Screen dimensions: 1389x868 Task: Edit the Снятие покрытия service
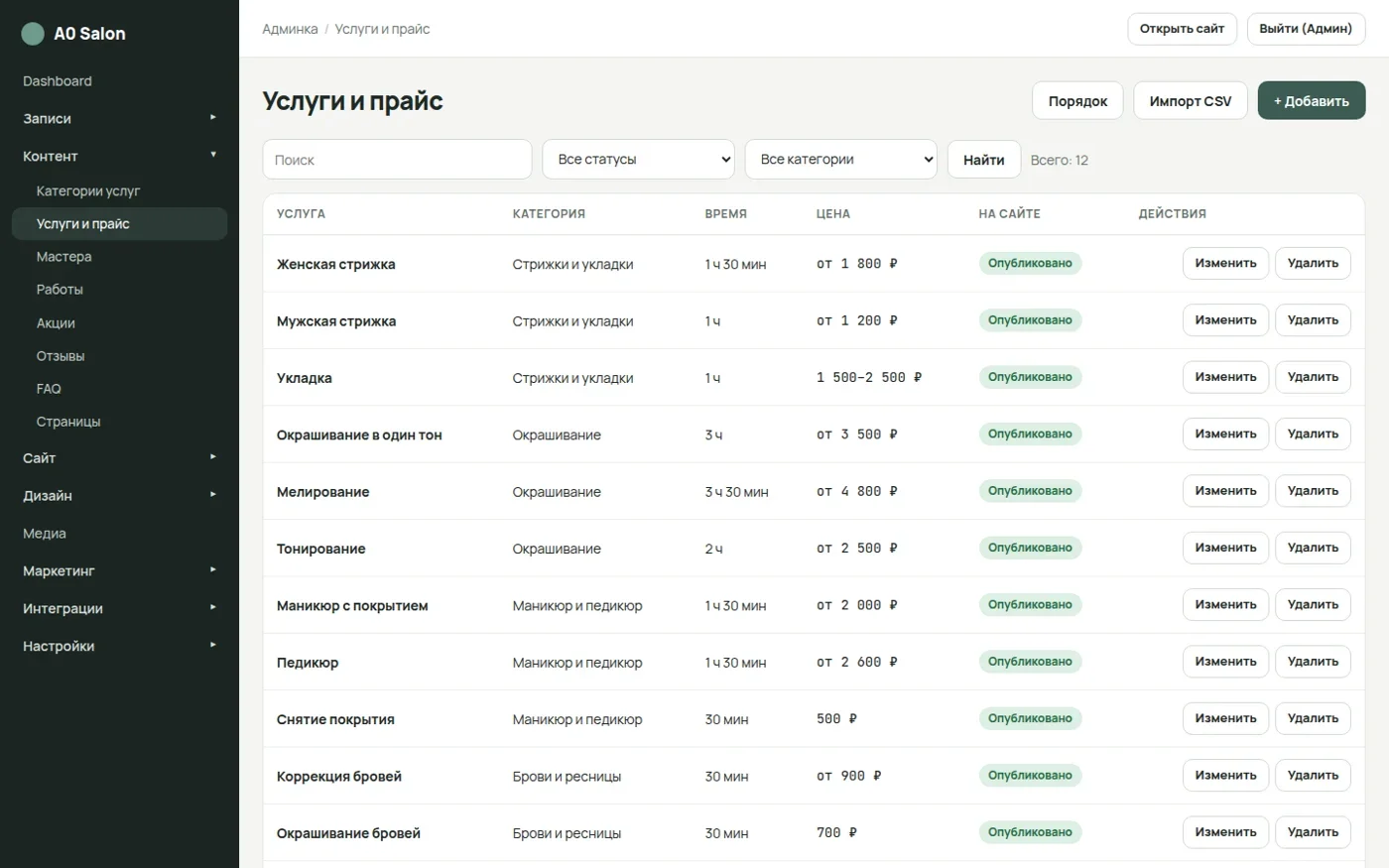(x=1225, y=718)
